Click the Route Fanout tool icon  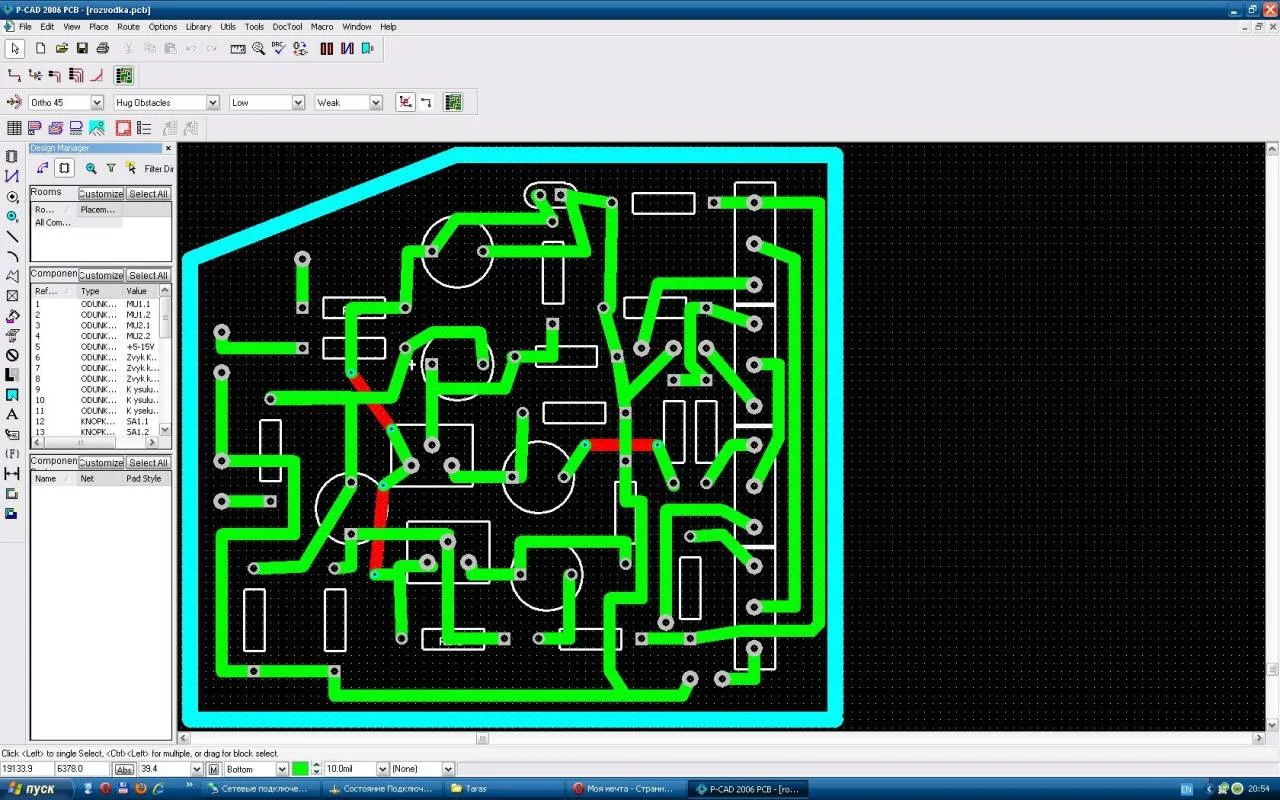(x=35, y=75)
